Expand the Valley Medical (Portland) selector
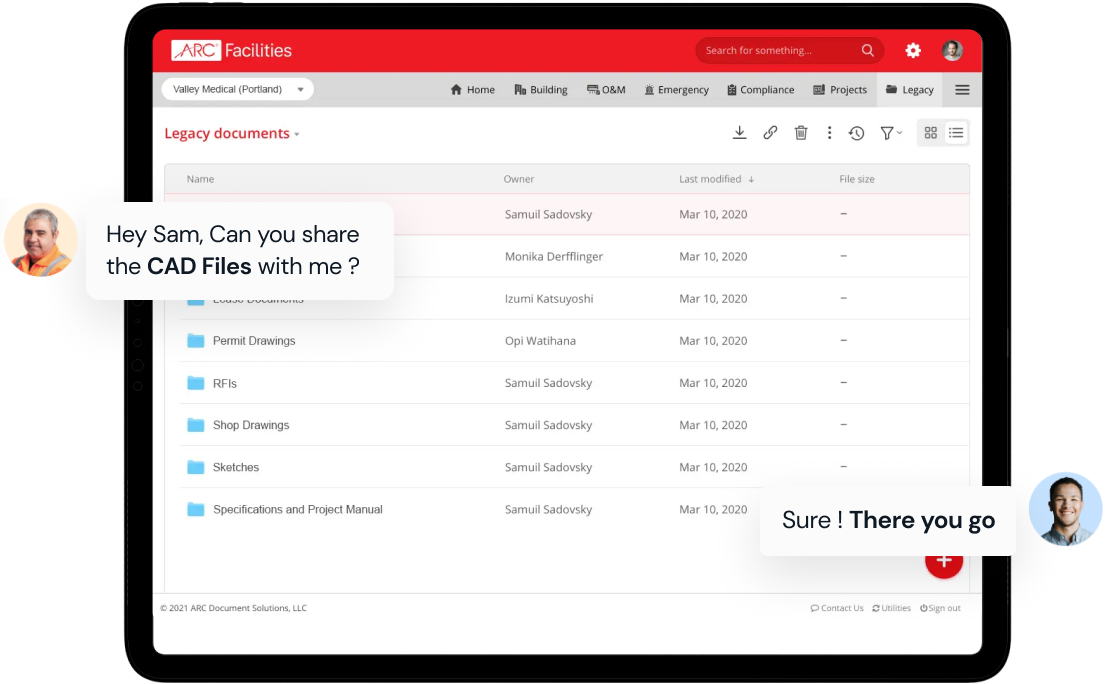1108x684 pixels. pyautogui.click(x=237, y=89)
